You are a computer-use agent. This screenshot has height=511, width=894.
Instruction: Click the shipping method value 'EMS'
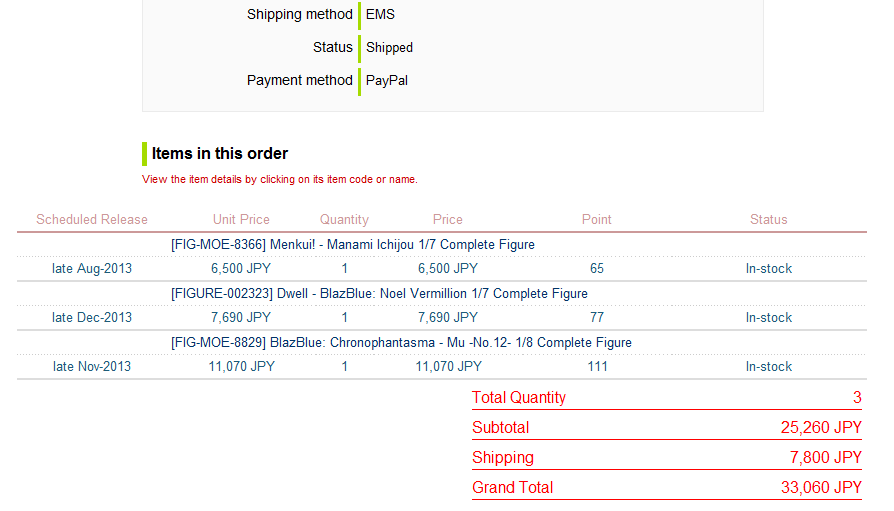point(380,14)
